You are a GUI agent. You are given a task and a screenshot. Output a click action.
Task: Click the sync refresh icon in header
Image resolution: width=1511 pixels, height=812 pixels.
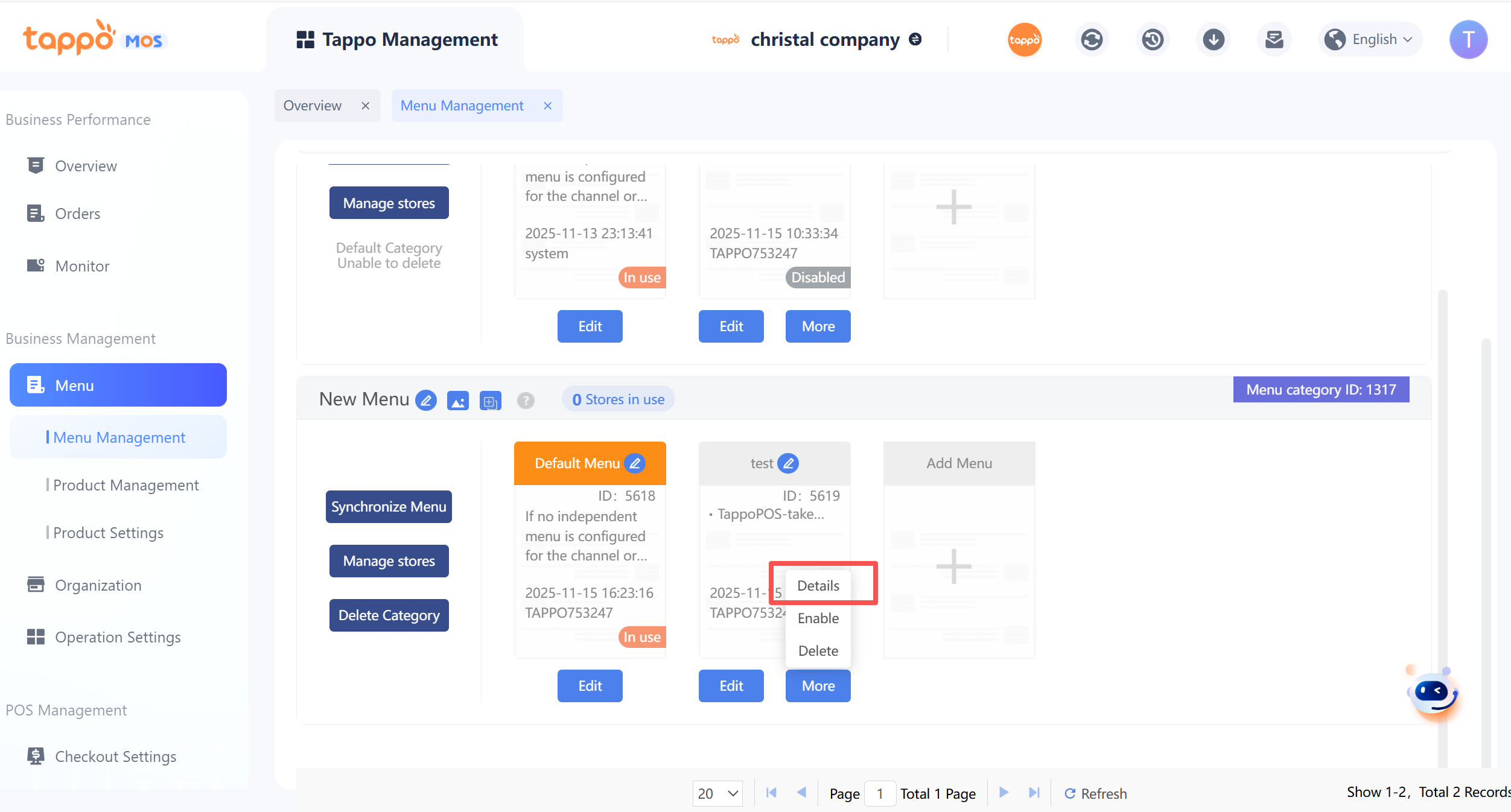coord(1091,40)
